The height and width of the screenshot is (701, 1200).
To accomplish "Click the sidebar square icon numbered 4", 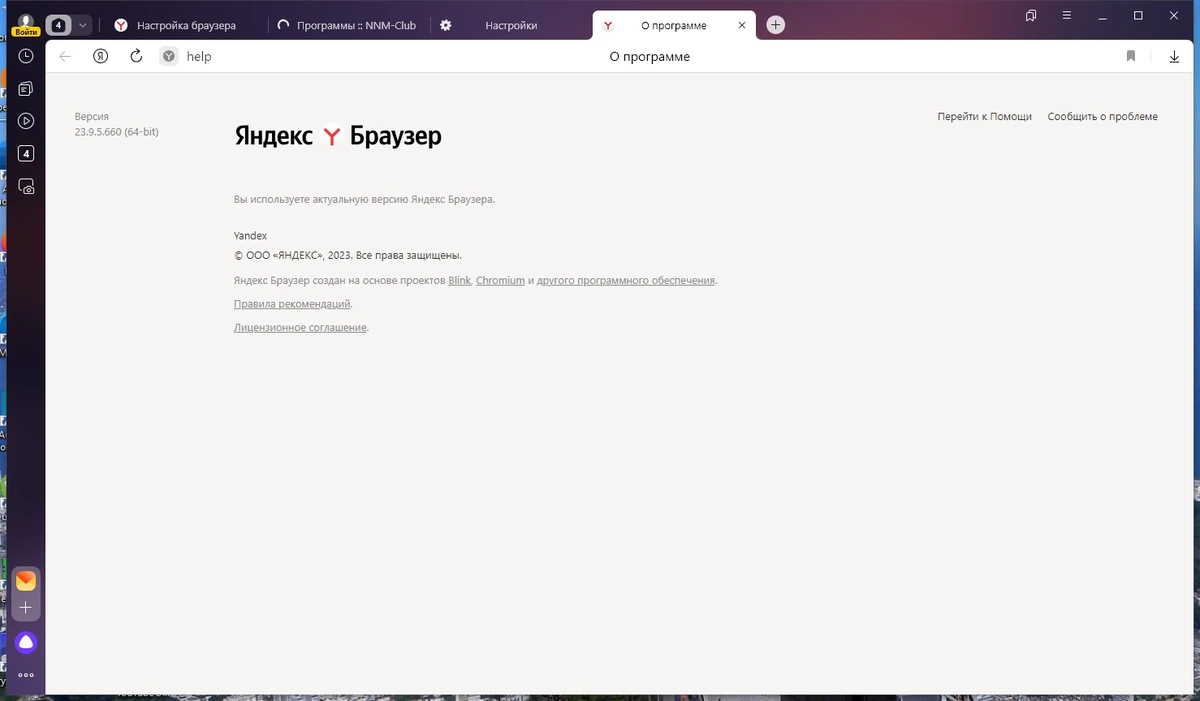I will click(26, 154).
